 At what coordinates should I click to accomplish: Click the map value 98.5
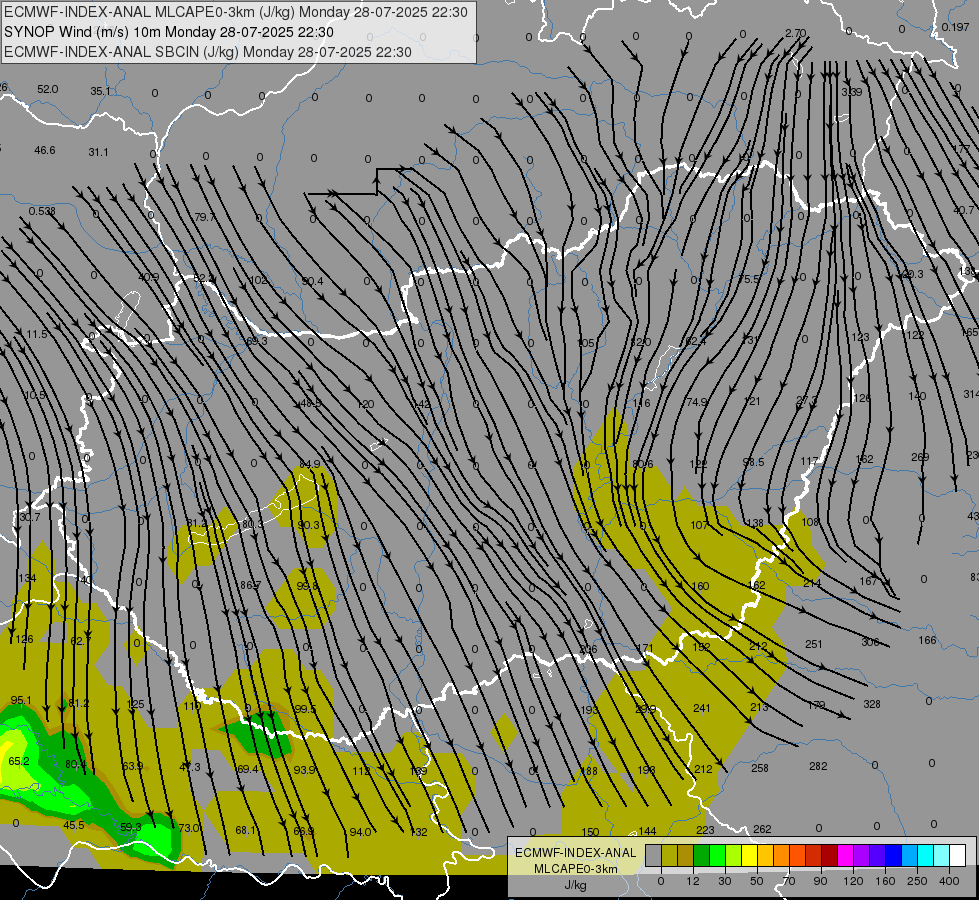coord(754,462)
